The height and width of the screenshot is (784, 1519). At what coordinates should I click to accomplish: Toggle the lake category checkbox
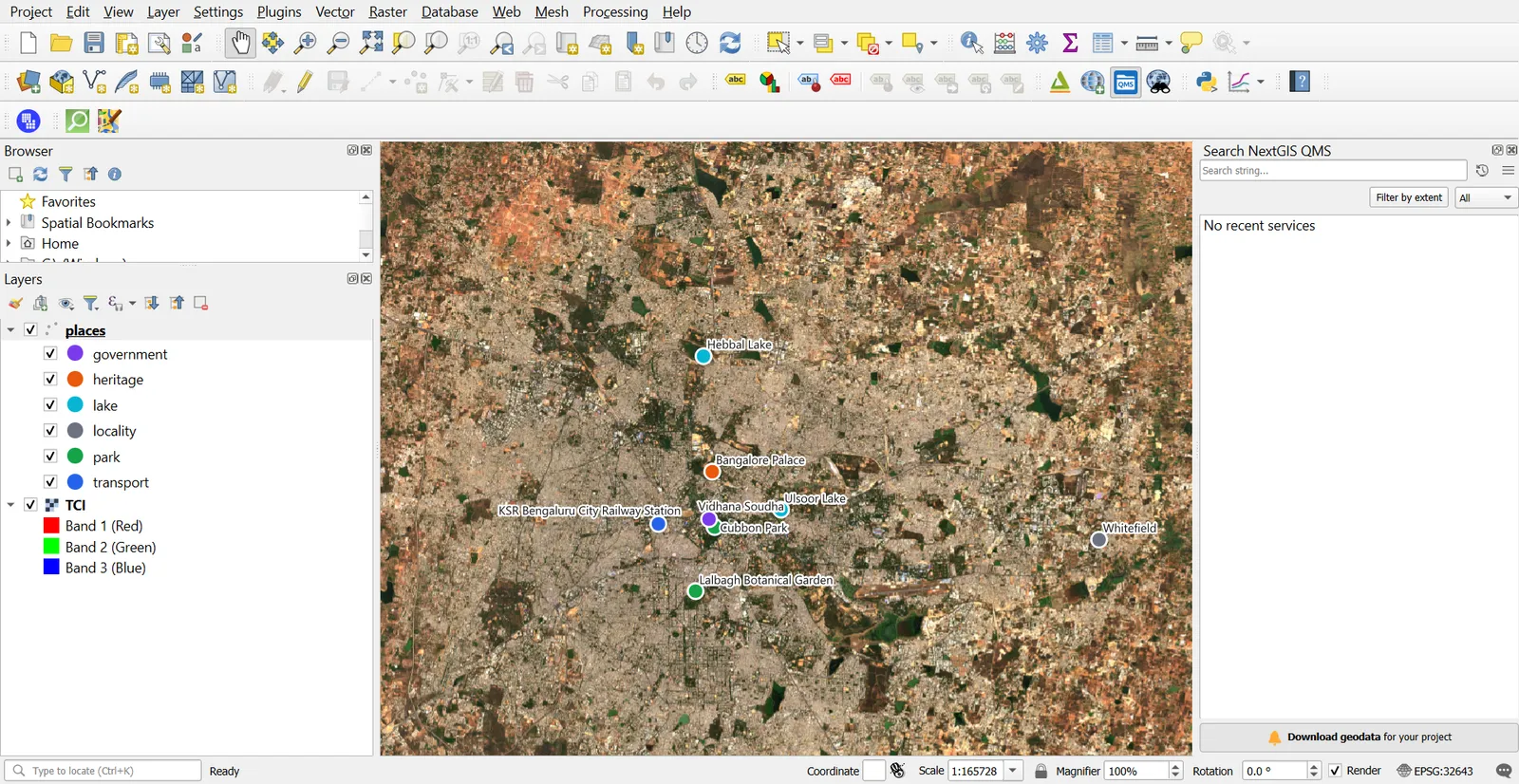[50, 404]
